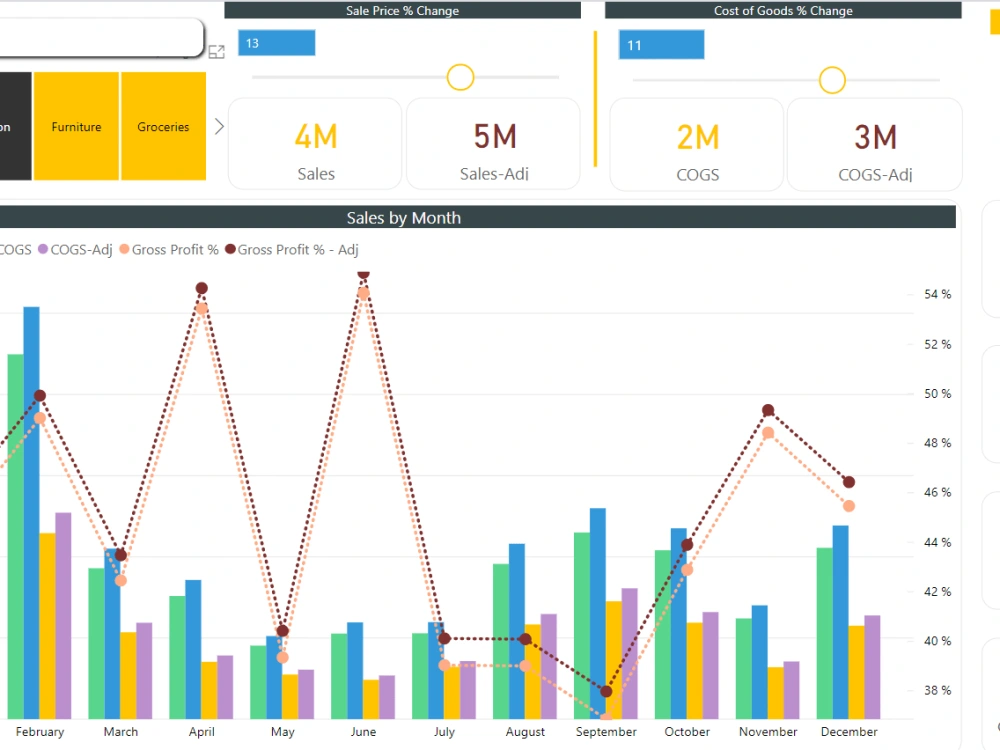Click the Sales by Month chart title bar
Image resolution: width=1000 pixels, height=750 pixels.
(403, 217)
